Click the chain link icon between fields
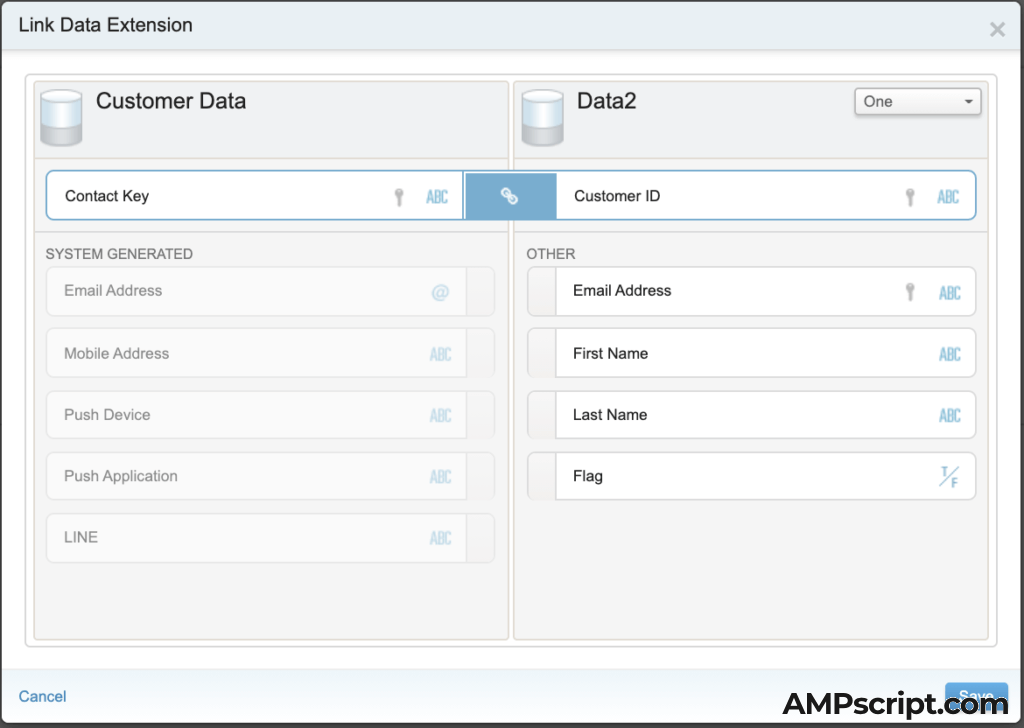This screenshot has width=1024, height=728. pyautogui.click(x=510, y=197)
